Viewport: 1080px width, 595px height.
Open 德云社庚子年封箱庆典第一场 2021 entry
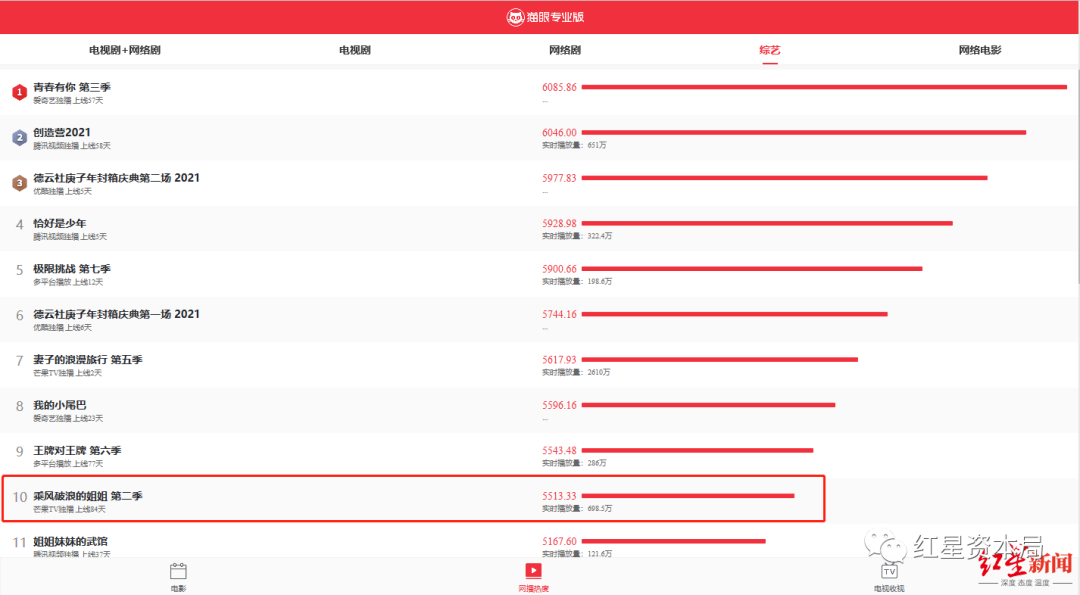coord(116,314)
